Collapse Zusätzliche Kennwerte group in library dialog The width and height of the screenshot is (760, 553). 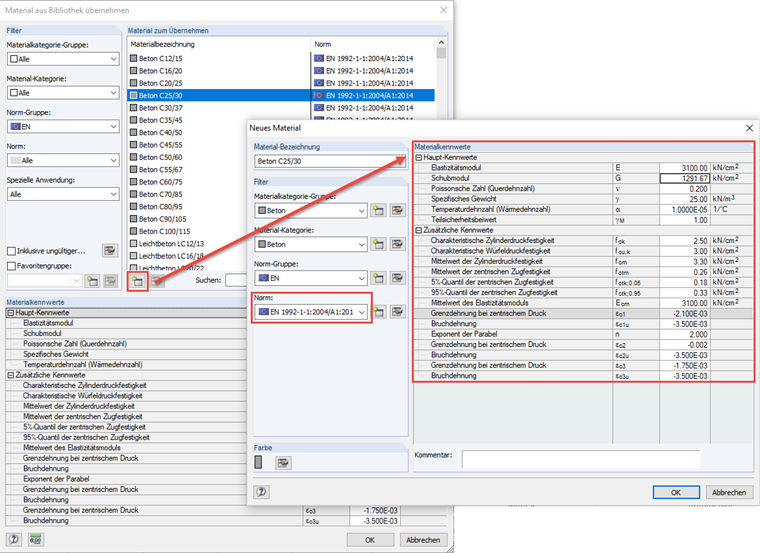tap(11, 375)
